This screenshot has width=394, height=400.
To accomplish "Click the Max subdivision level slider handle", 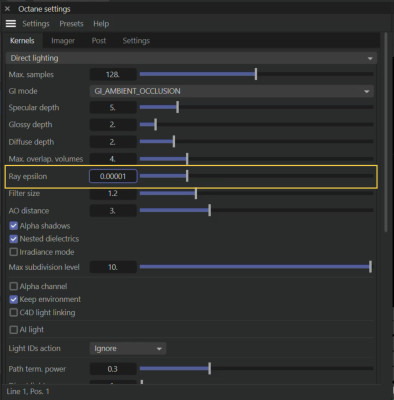I will coord(370,267).
